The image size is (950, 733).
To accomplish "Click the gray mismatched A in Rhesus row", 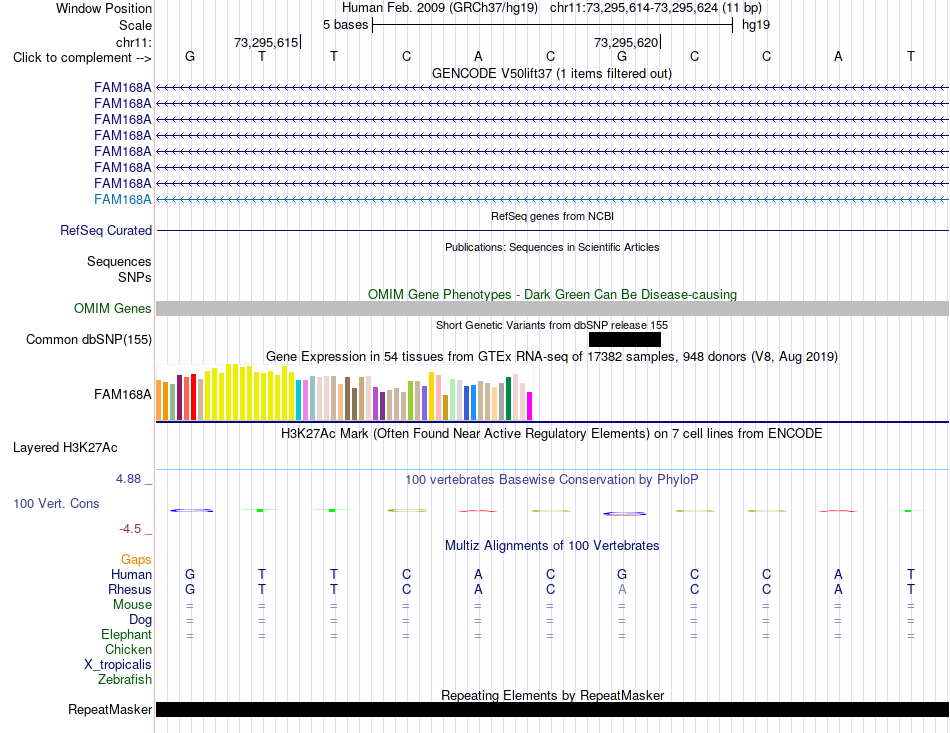I will (x=622, y=589).
